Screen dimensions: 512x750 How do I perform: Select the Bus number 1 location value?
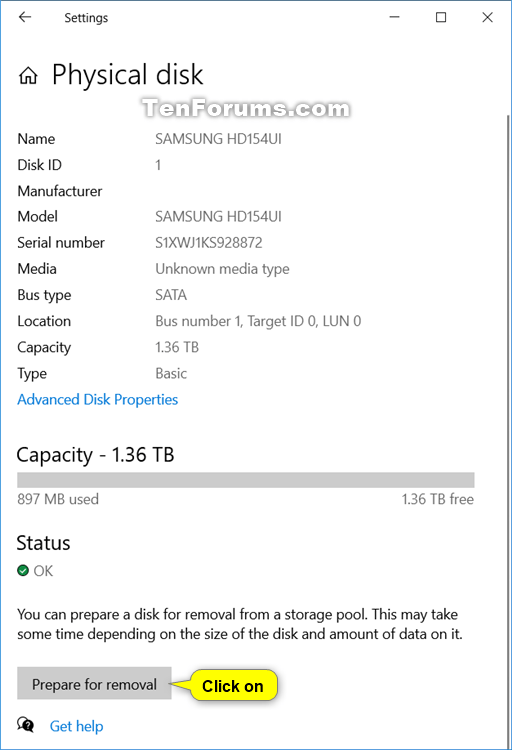258,321
